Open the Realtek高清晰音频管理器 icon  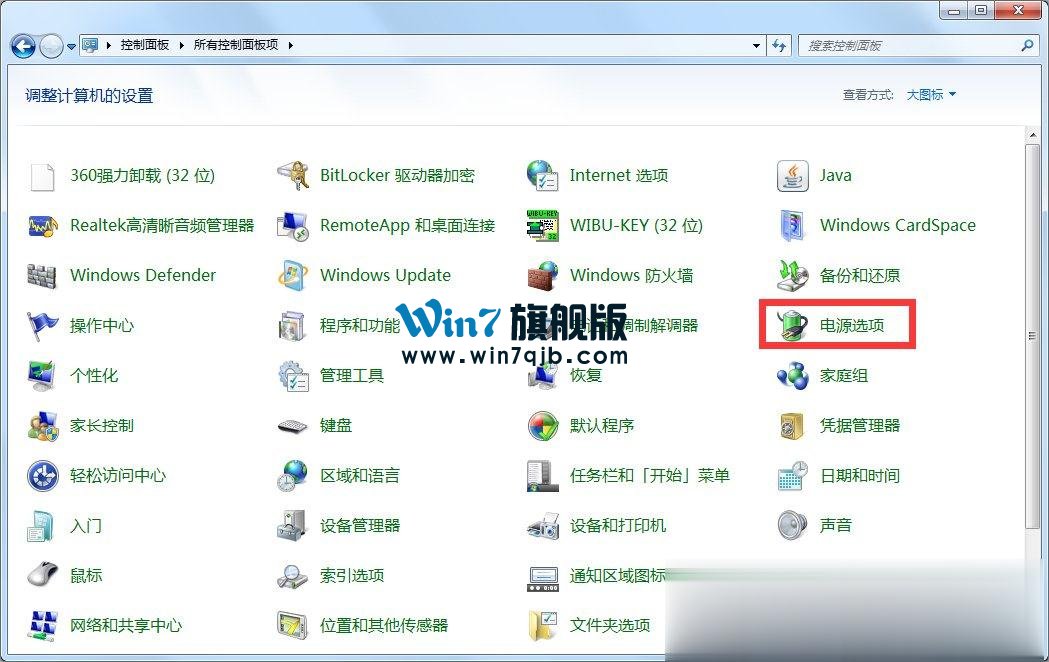[x=42, y=226]
